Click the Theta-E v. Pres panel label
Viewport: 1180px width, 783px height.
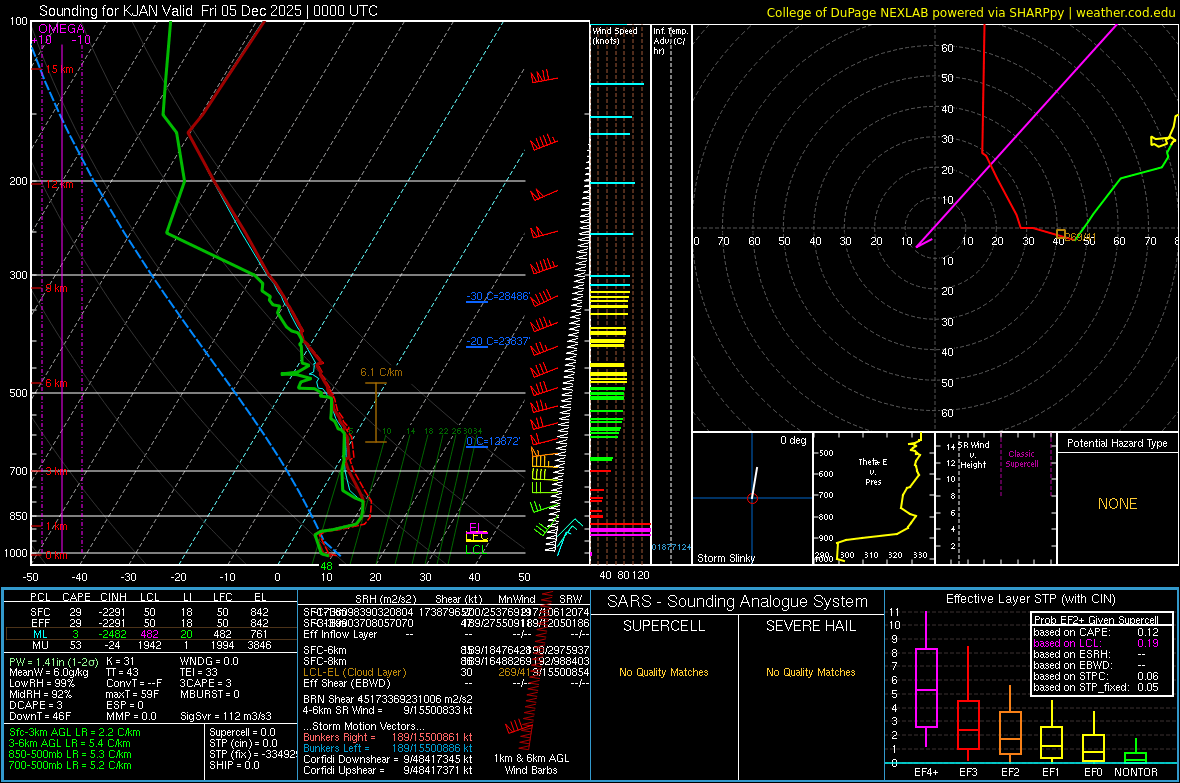point(873,471)
